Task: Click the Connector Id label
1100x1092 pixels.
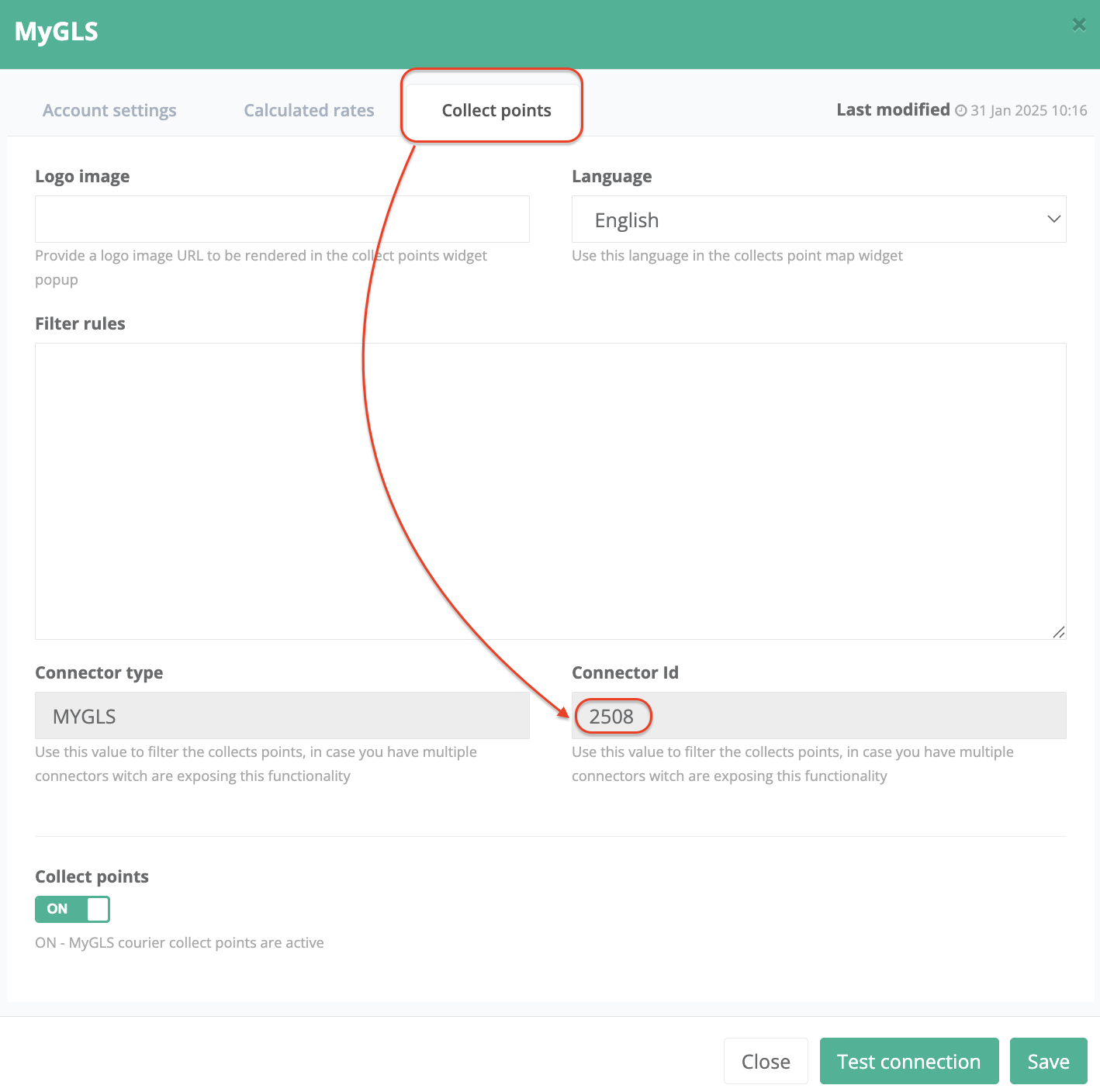Action: [x=625, y=672]
